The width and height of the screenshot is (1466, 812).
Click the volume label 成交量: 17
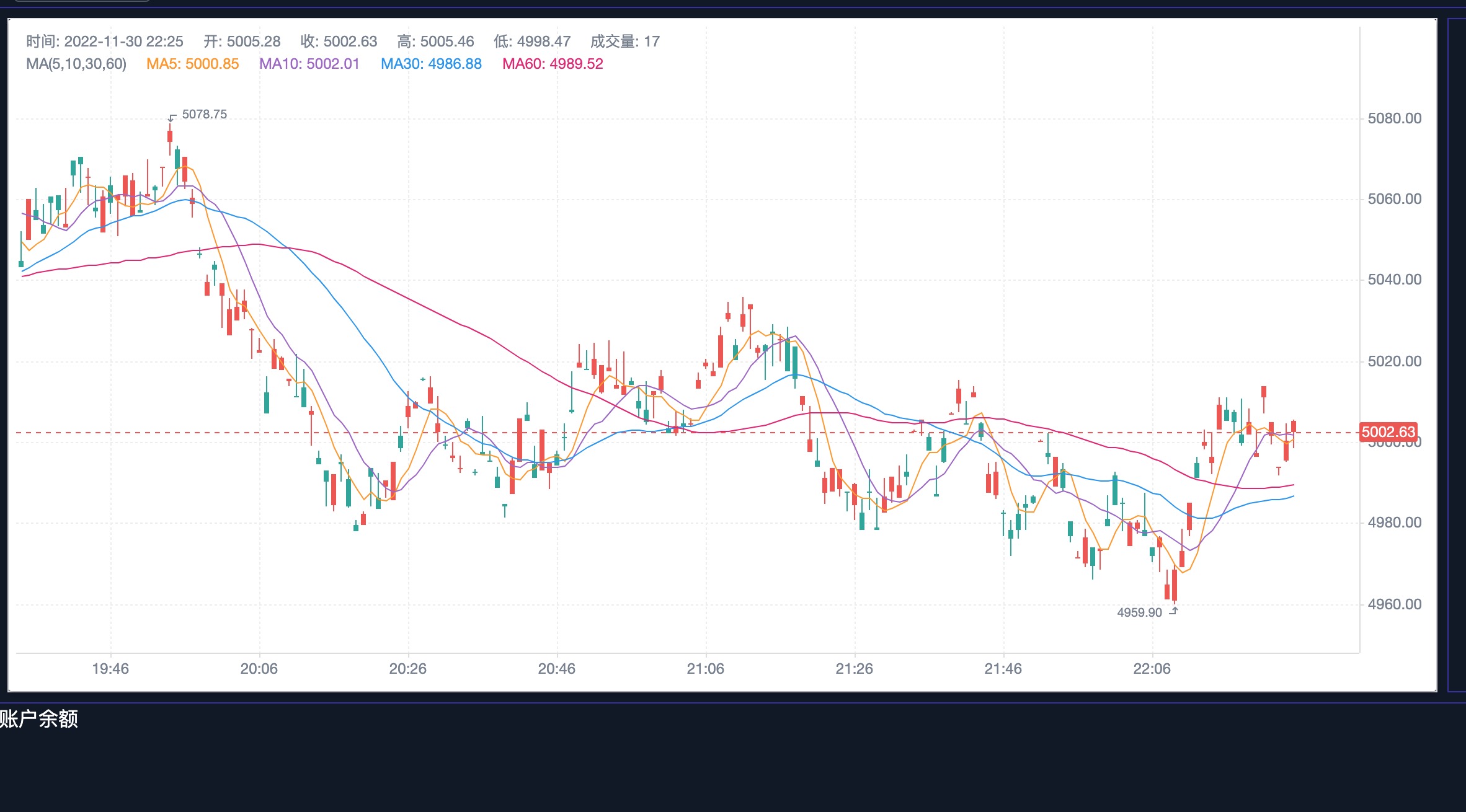point(625,42)
